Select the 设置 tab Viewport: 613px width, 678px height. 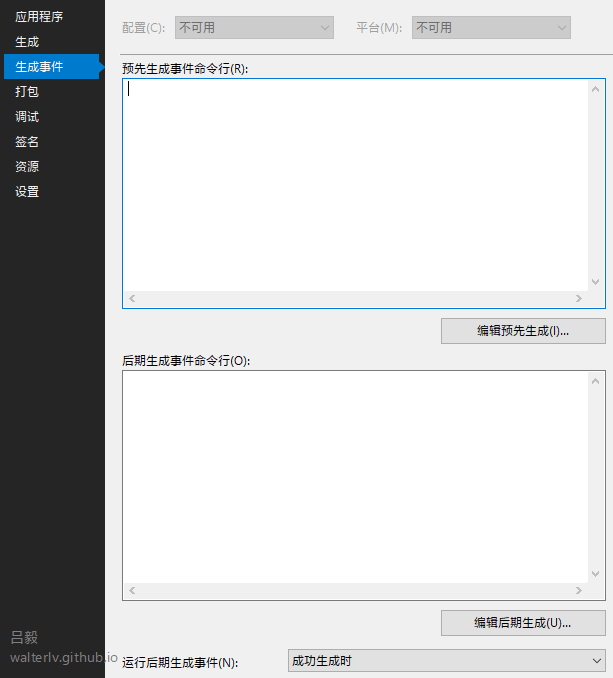[x=27, y=192]
